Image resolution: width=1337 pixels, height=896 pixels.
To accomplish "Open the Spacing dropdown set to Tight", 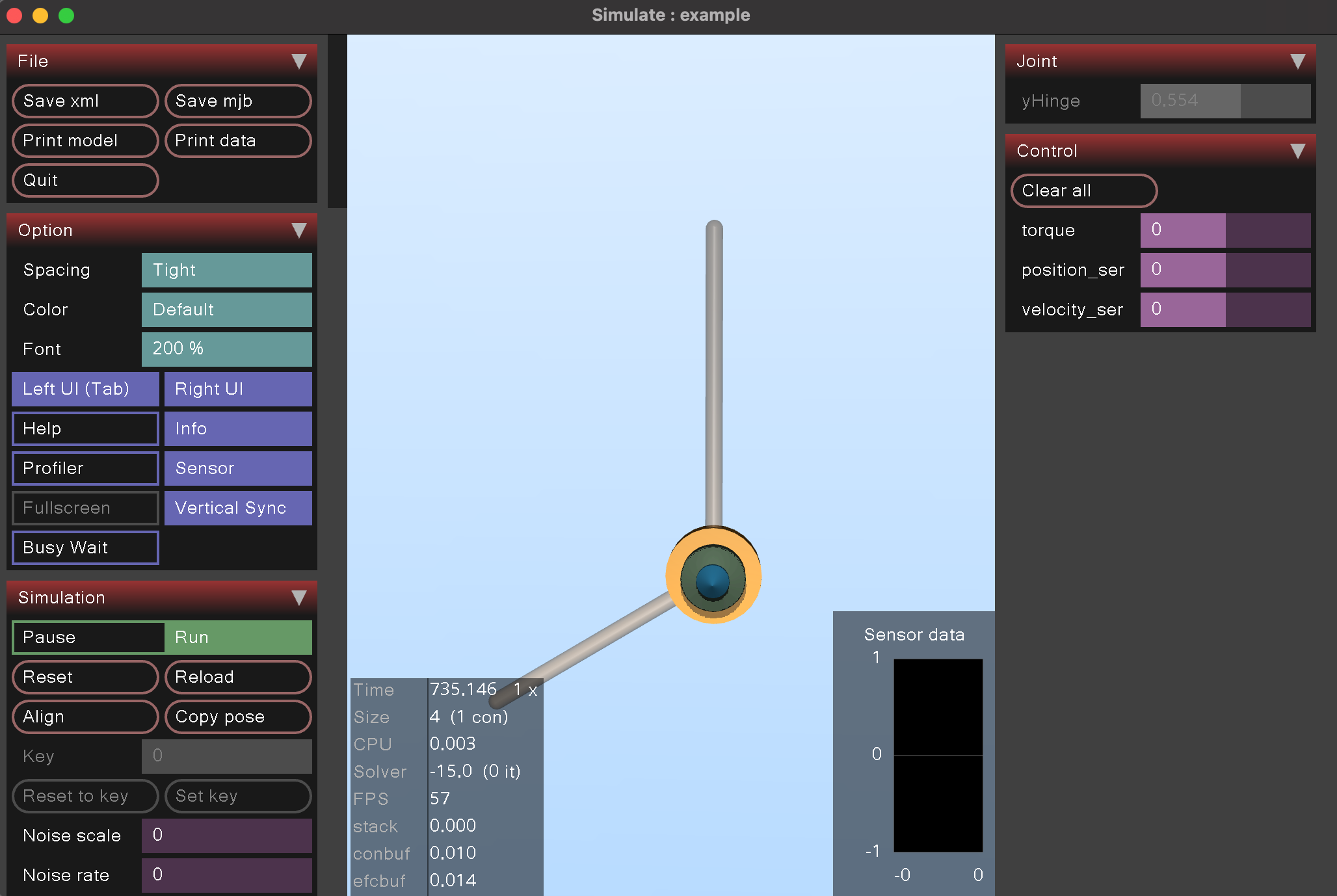I will pos(226,270).
